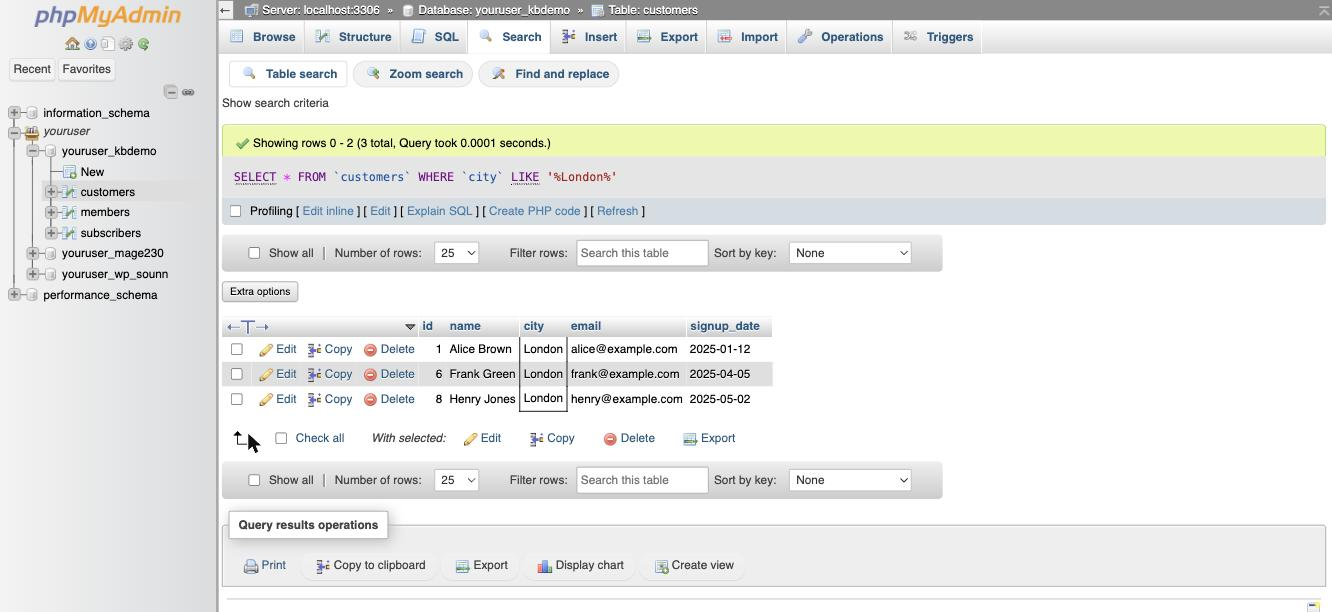Expand the information_schema database node

click(x=14, y=113)
